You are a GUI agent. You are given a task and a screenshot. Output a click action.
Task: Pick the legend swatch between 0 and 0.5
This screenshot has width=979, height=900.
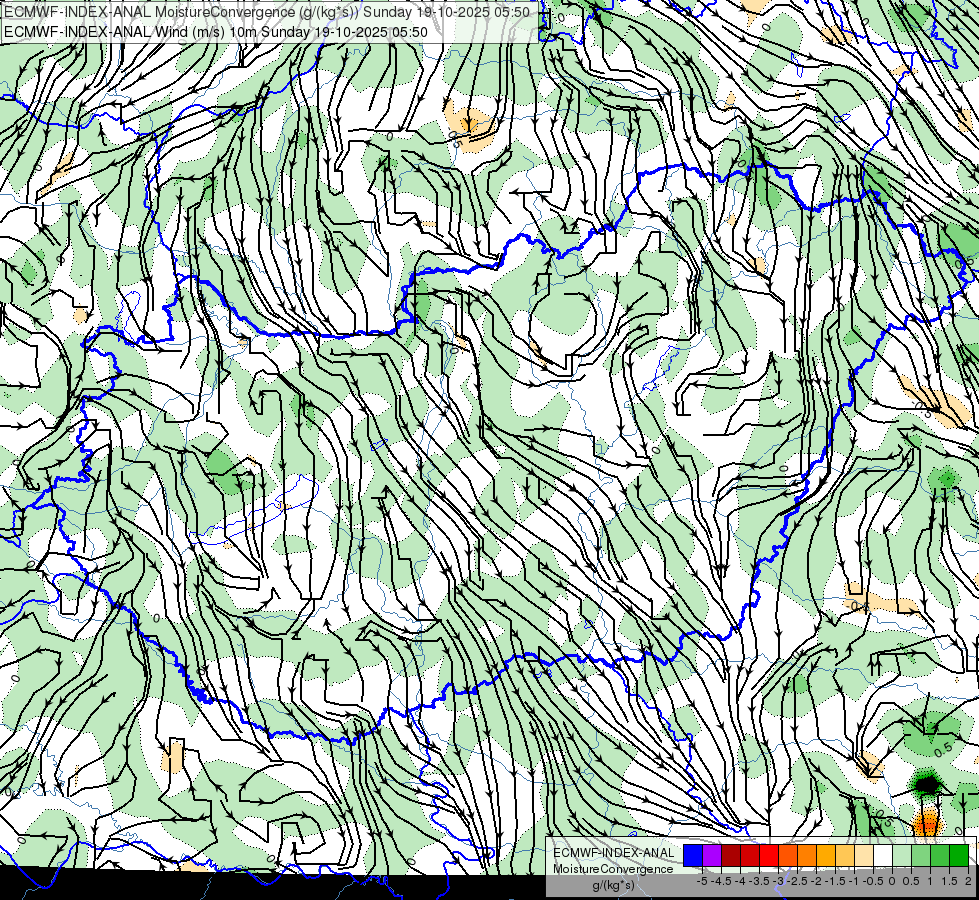point(902,855)
